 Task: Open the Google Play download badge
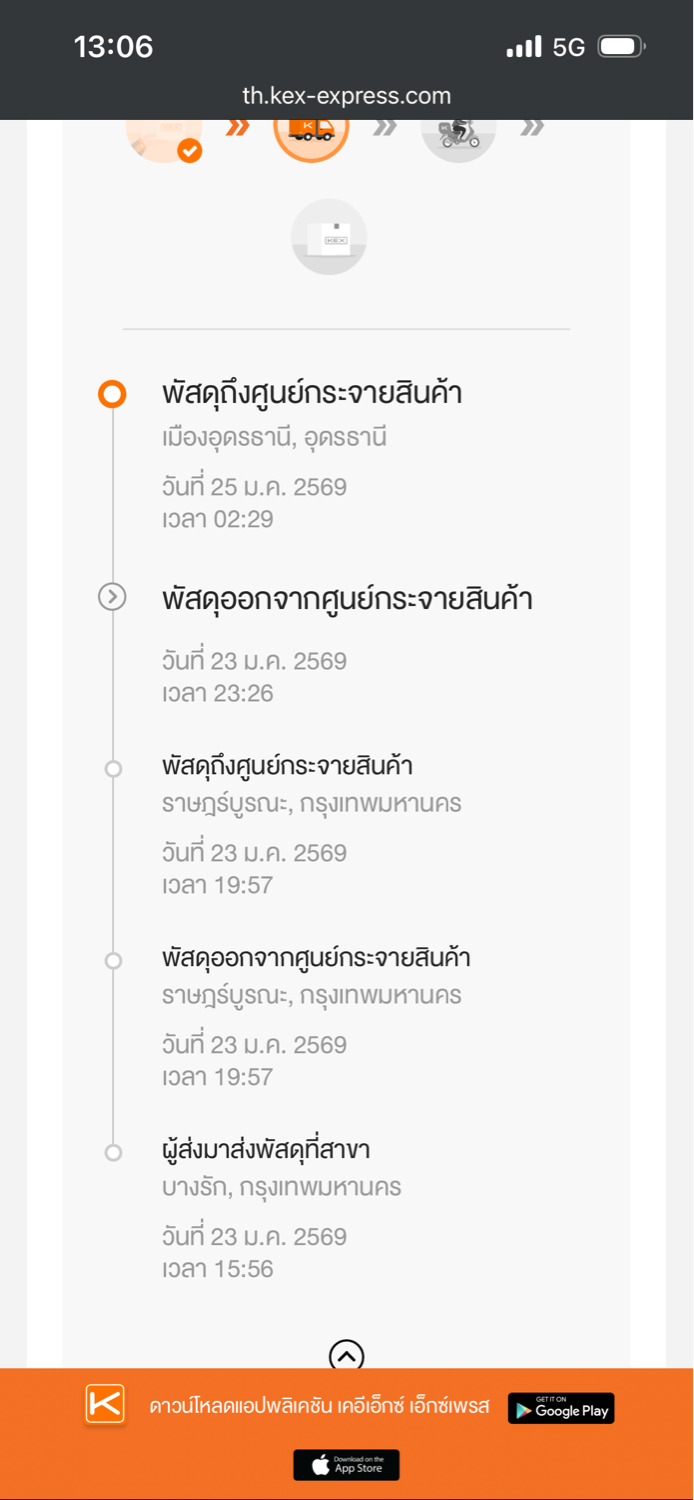(561, 1408)
